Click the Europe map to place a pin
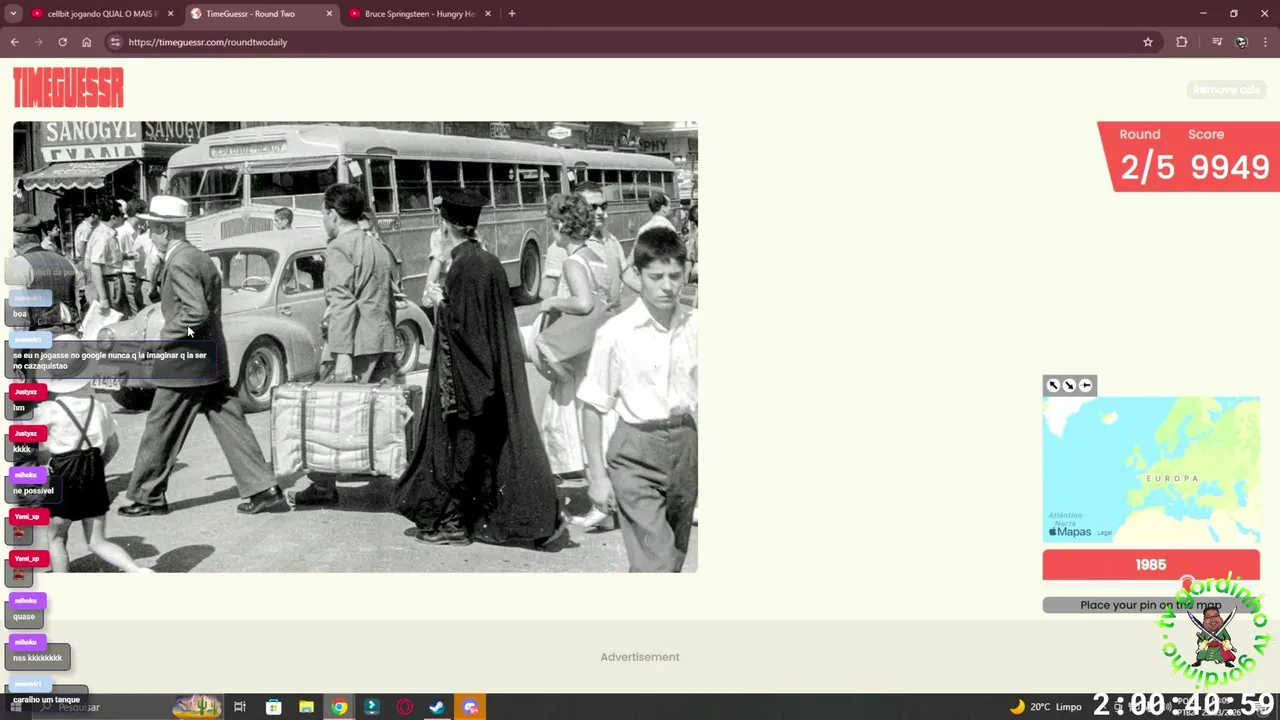The image size is (1280, 720). pyautogui.click(x=1151, y=470)
